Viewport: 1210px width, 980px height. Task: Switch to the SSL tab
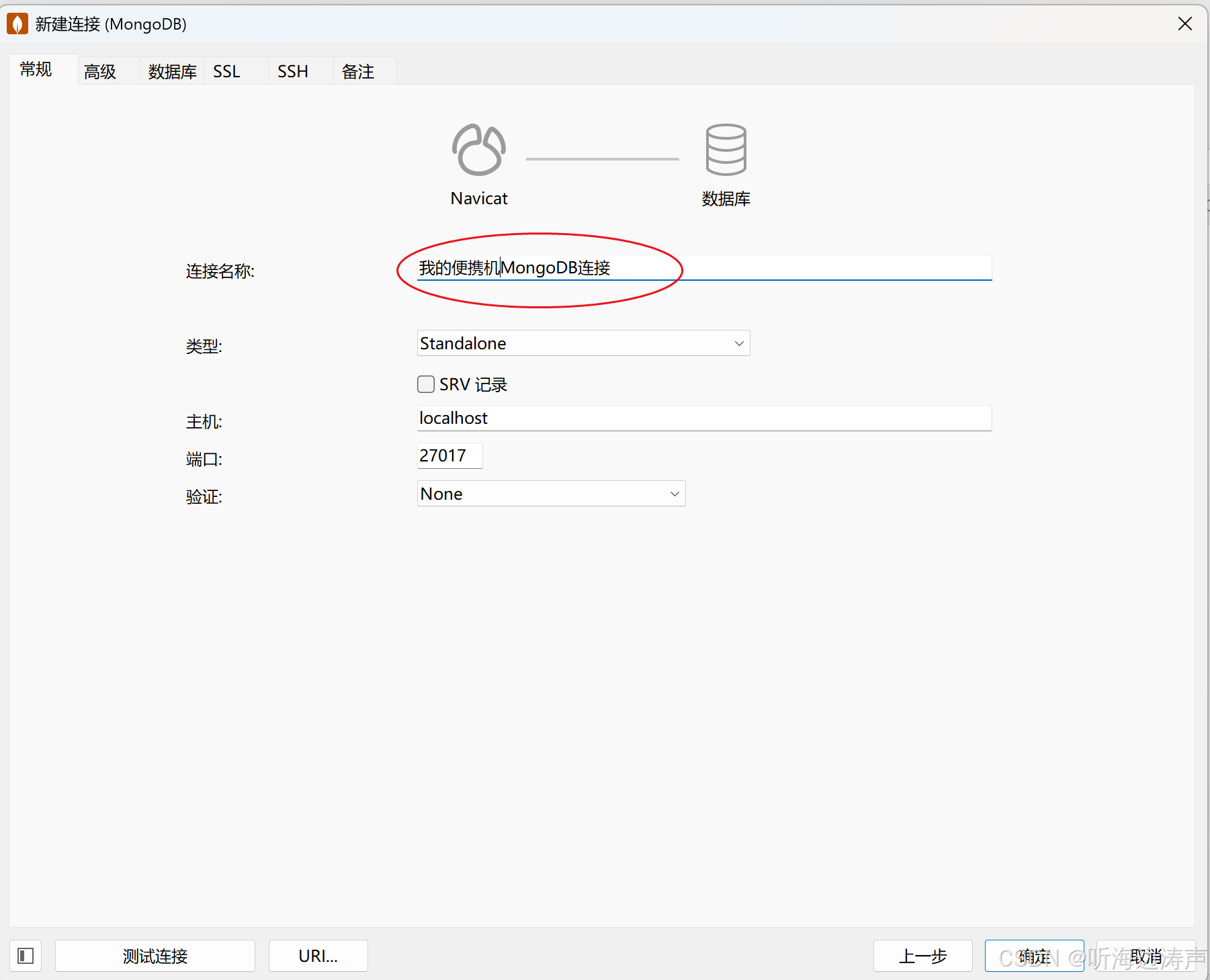226,71
